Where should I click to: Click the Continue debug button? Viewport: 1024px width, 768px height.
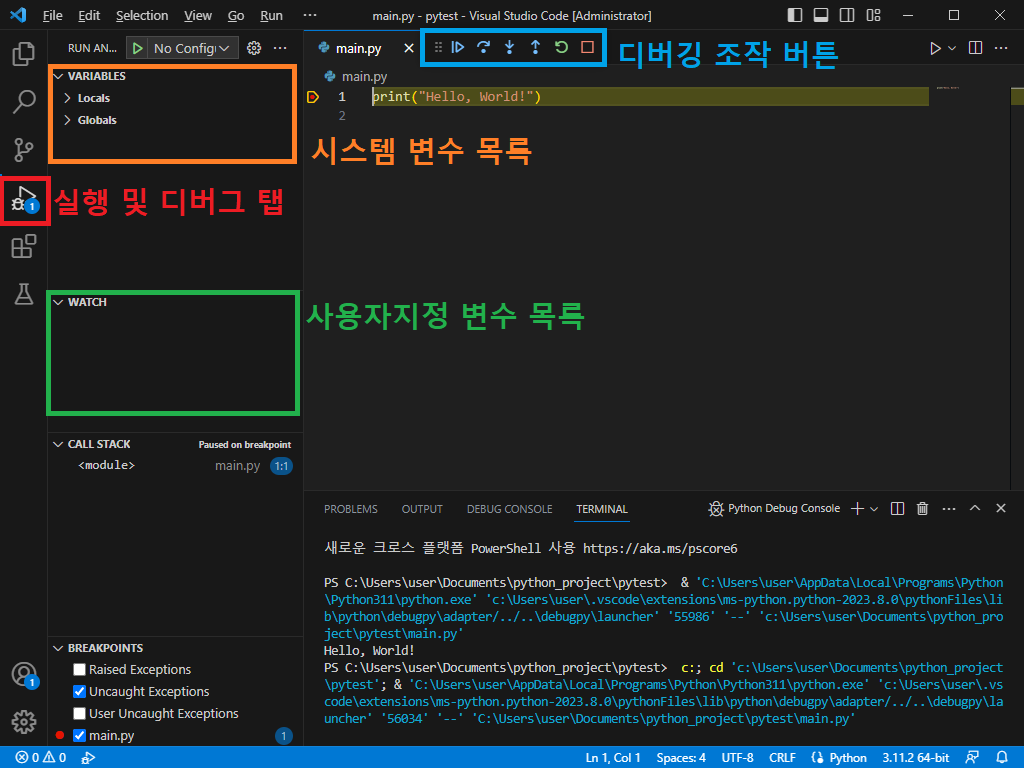pyautogui.click(x=458, y=47)
